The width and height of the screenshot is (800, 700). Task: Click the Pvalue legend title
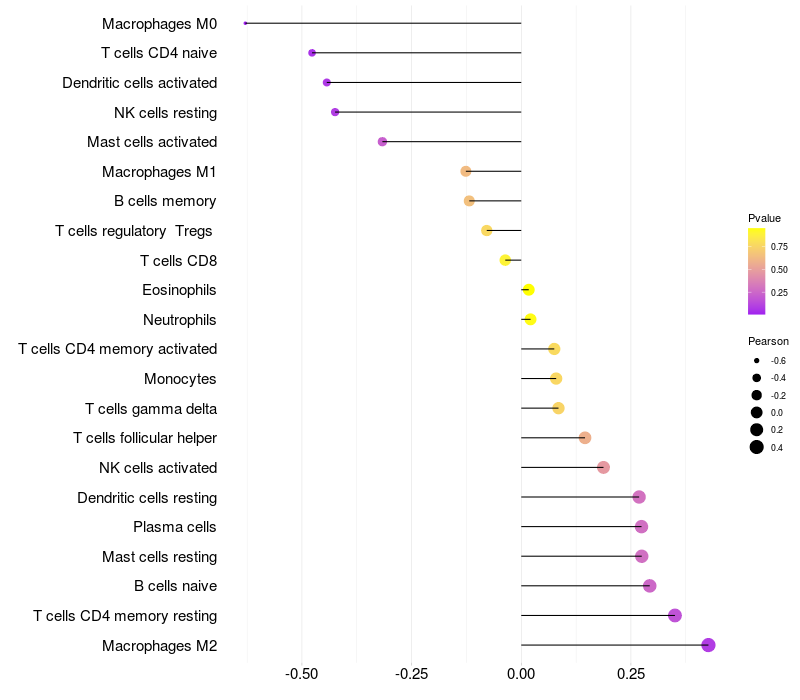[x=764, y=218]
